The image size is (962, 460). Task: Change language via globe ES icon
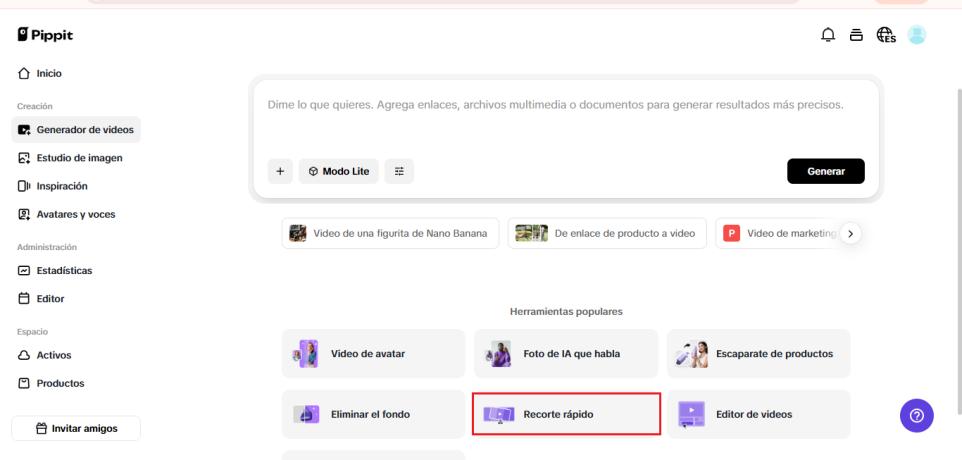pyautogui.click(x=886, y=35)
